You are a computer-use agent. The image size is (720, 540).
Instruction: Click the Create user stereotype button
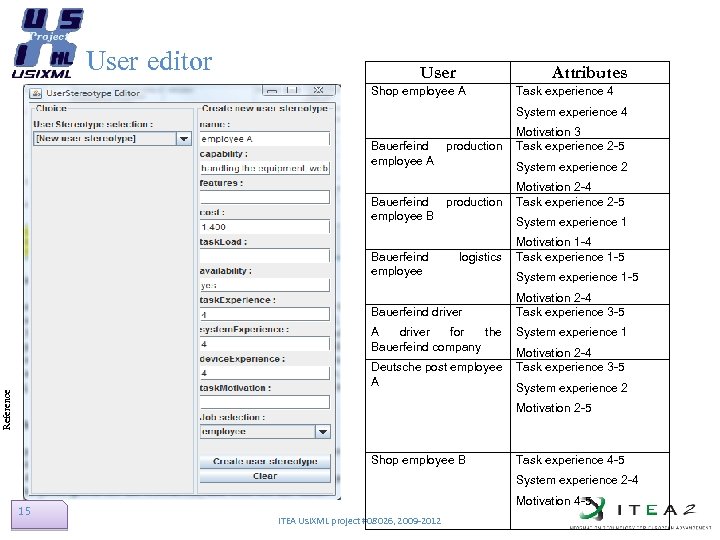point(265,461)
